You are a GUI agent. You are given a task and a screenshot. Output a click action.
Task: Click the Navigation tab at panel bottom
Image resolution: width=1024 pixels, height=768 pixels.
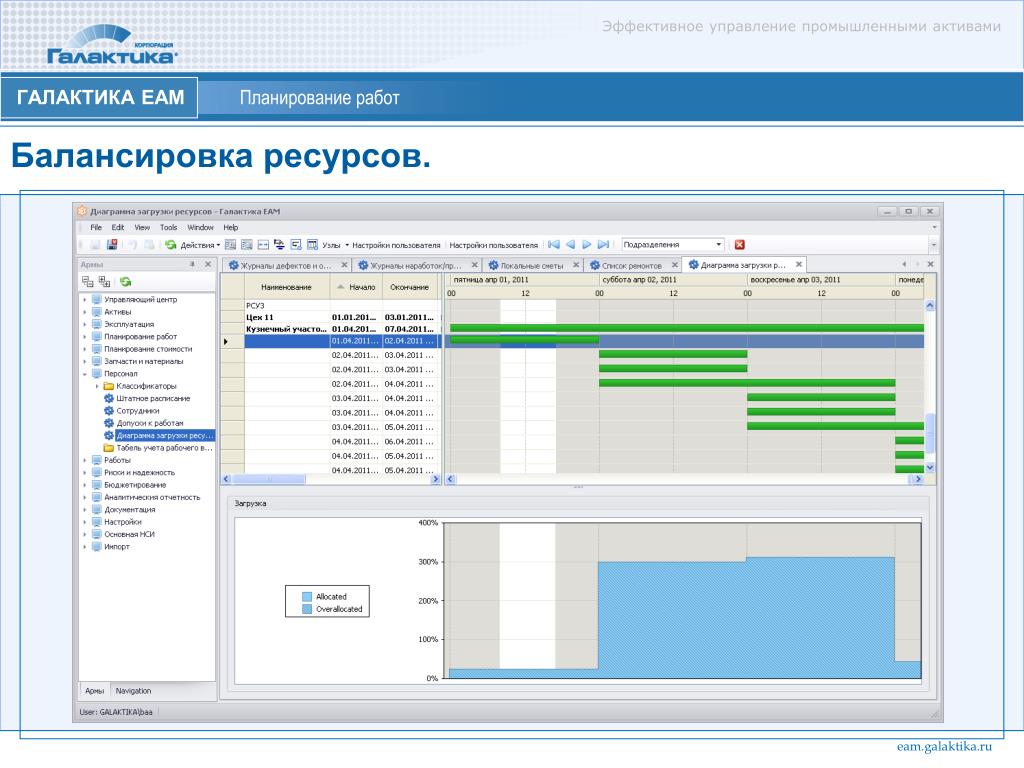click(133, 691)
